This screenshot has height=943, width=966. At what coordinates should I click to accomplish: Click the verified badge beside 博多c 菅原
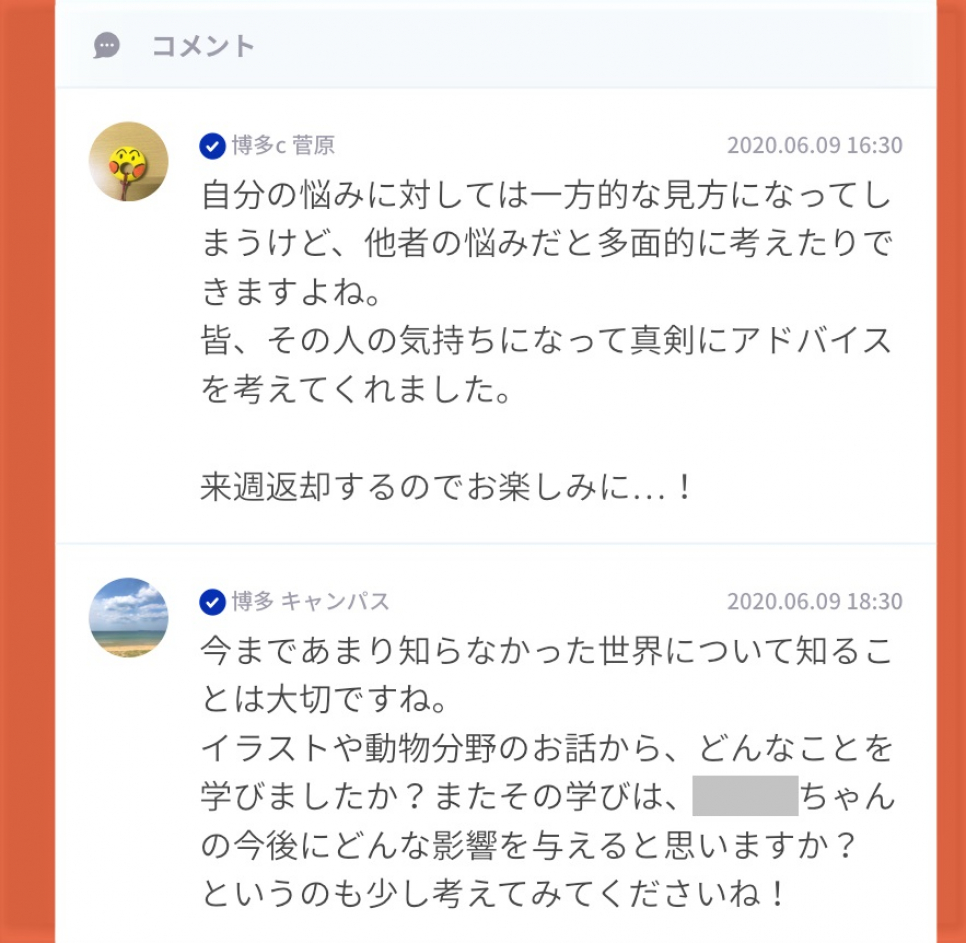coord(213,146)
